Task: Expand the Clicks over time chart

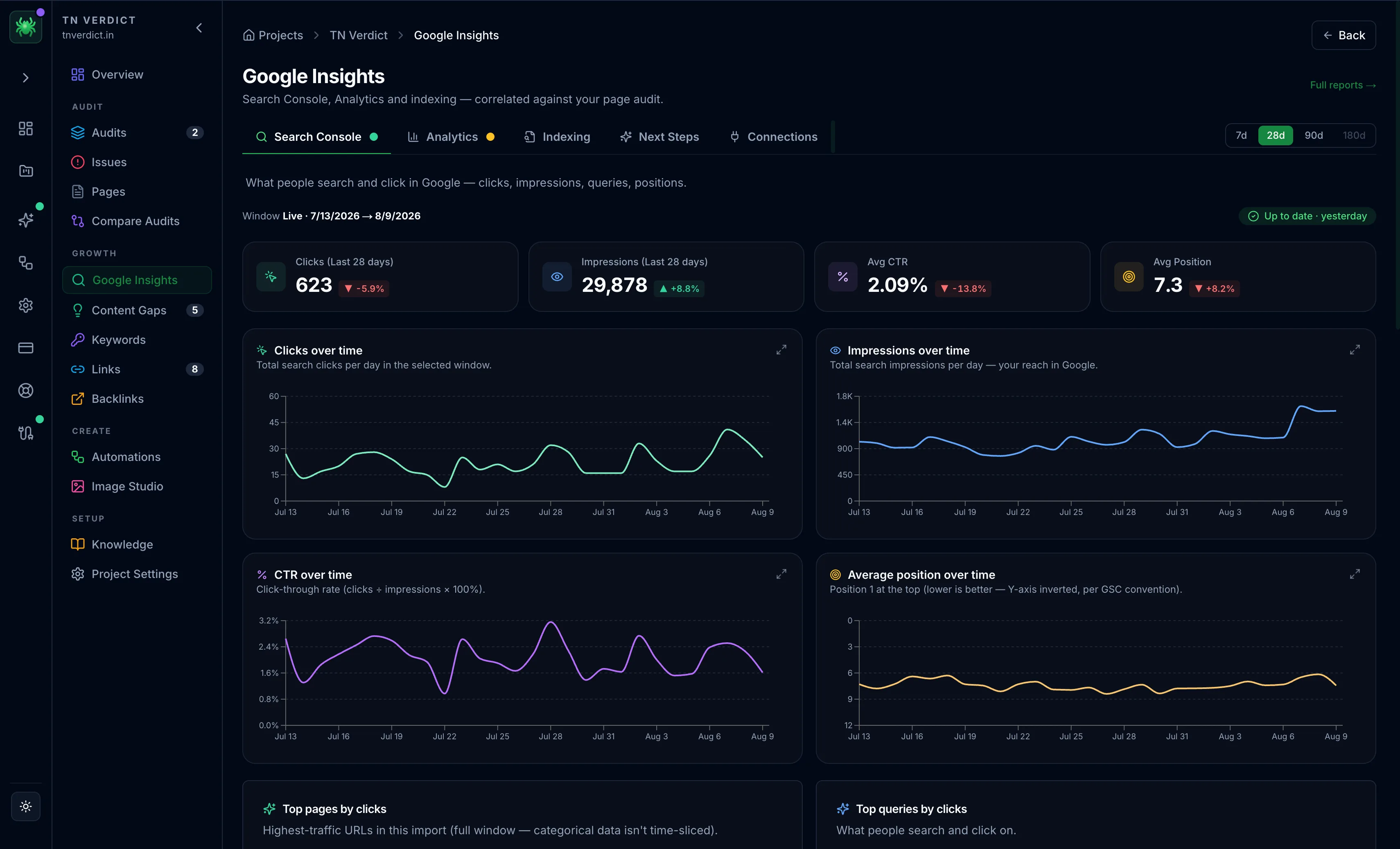Action: coord(781,350)
